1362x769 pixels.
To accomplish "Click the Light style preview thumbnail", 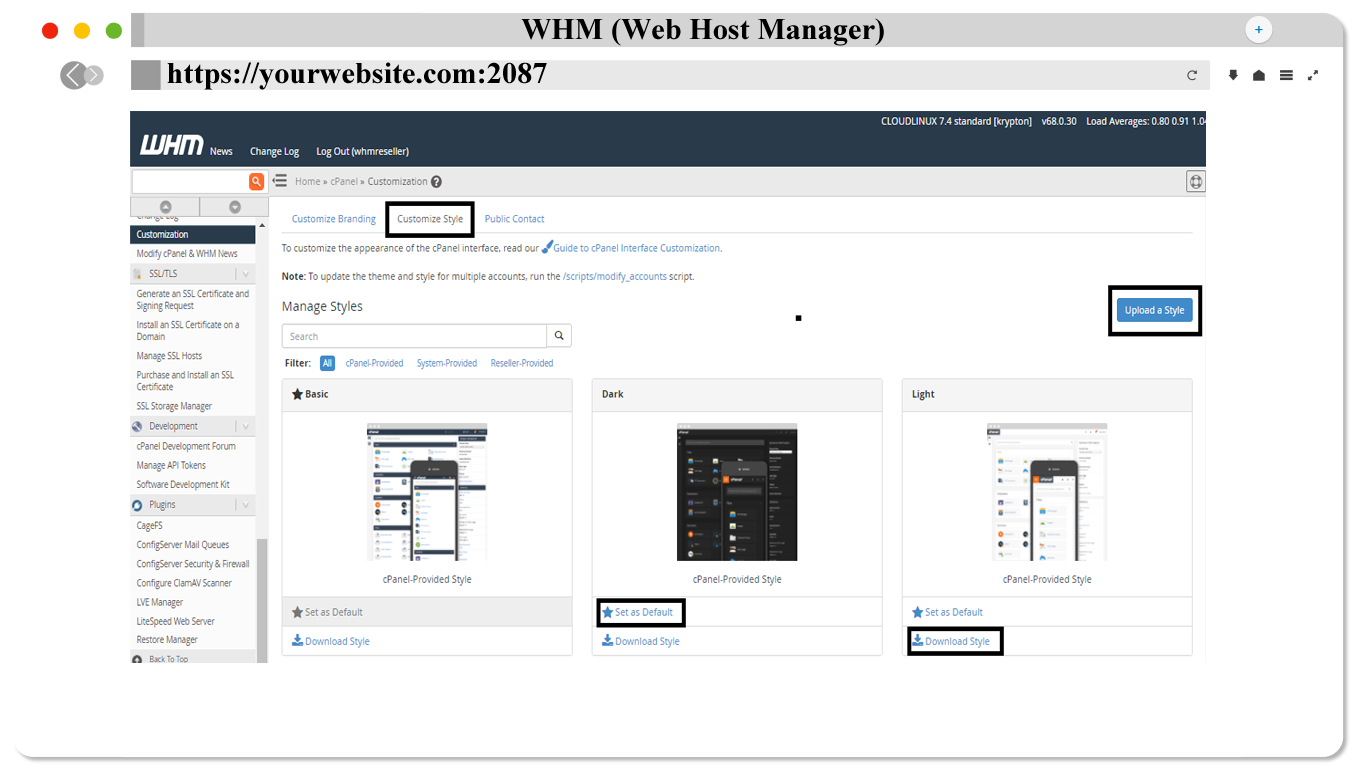I will pos(1047,491).
